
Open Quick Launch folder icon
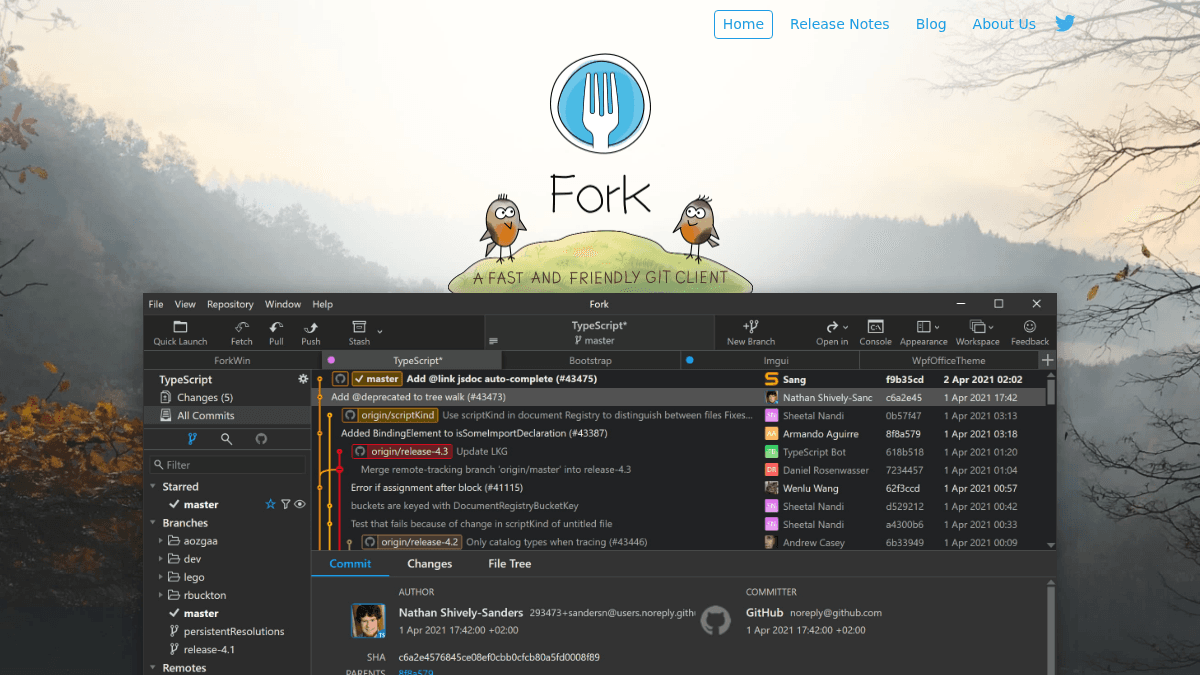(x=180, y=327)
